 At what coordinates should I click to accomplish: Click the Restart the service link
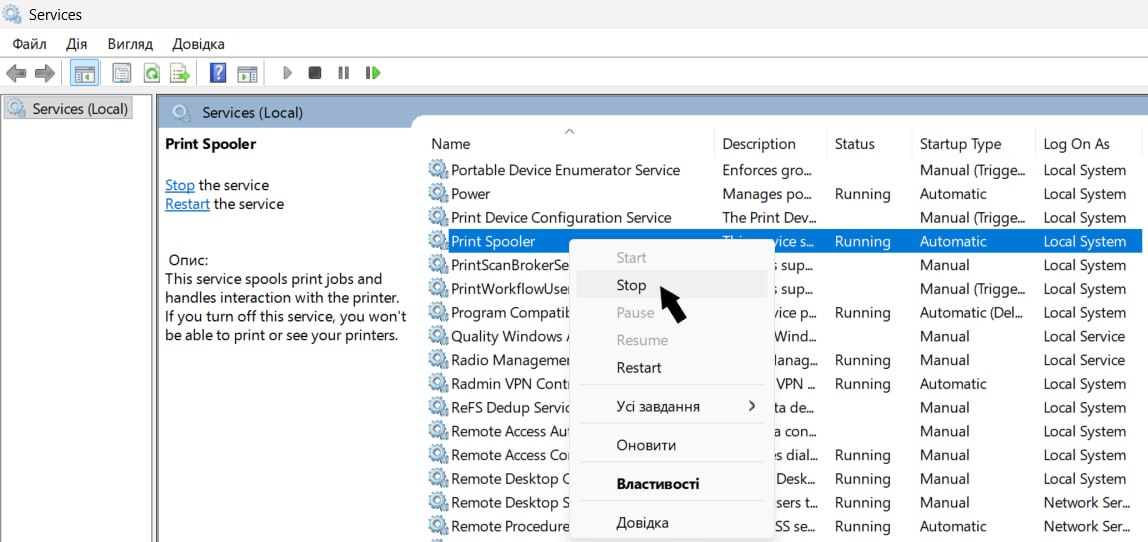tap(187, 204)
